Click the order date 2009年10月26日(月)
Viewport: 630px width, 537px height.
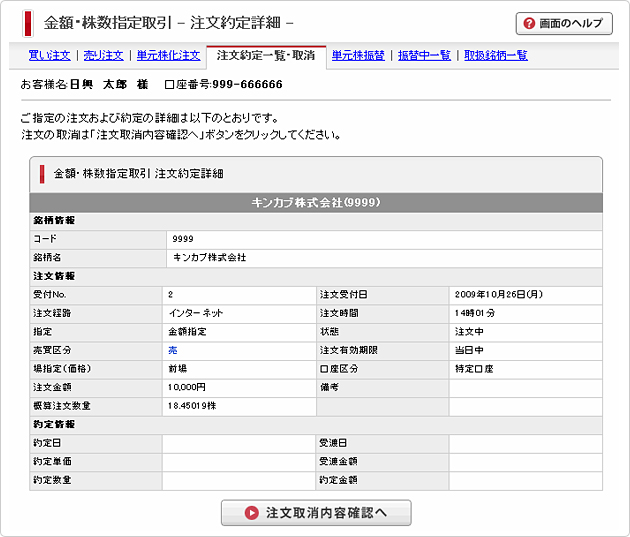tap(498, 294)
